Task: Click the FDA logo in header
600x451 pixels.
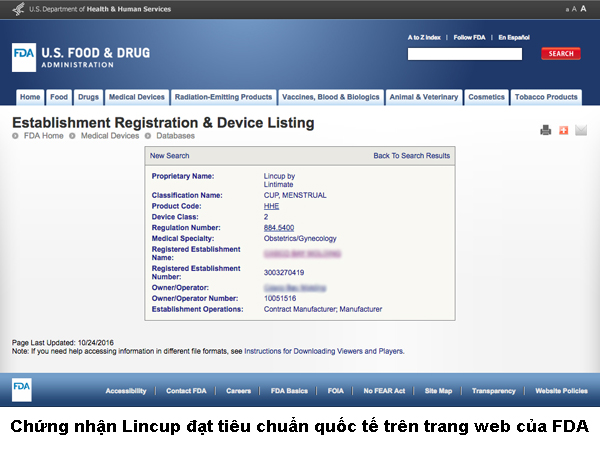Action: 24,57
